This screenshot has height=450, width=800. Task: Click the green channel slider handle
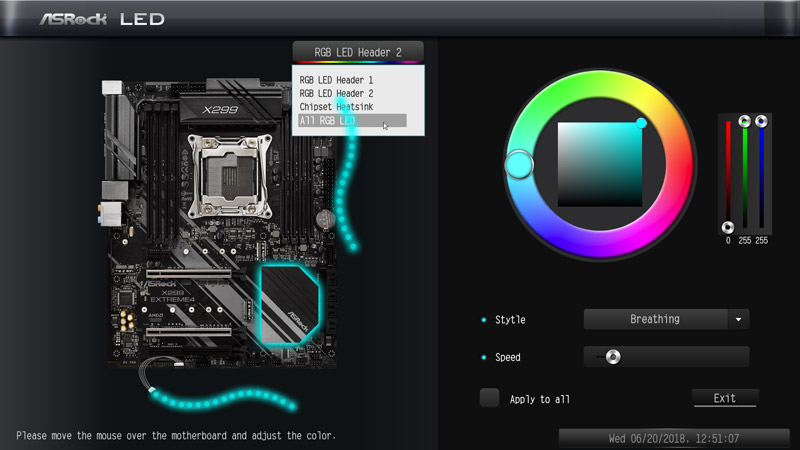click(x=745, y=121)
